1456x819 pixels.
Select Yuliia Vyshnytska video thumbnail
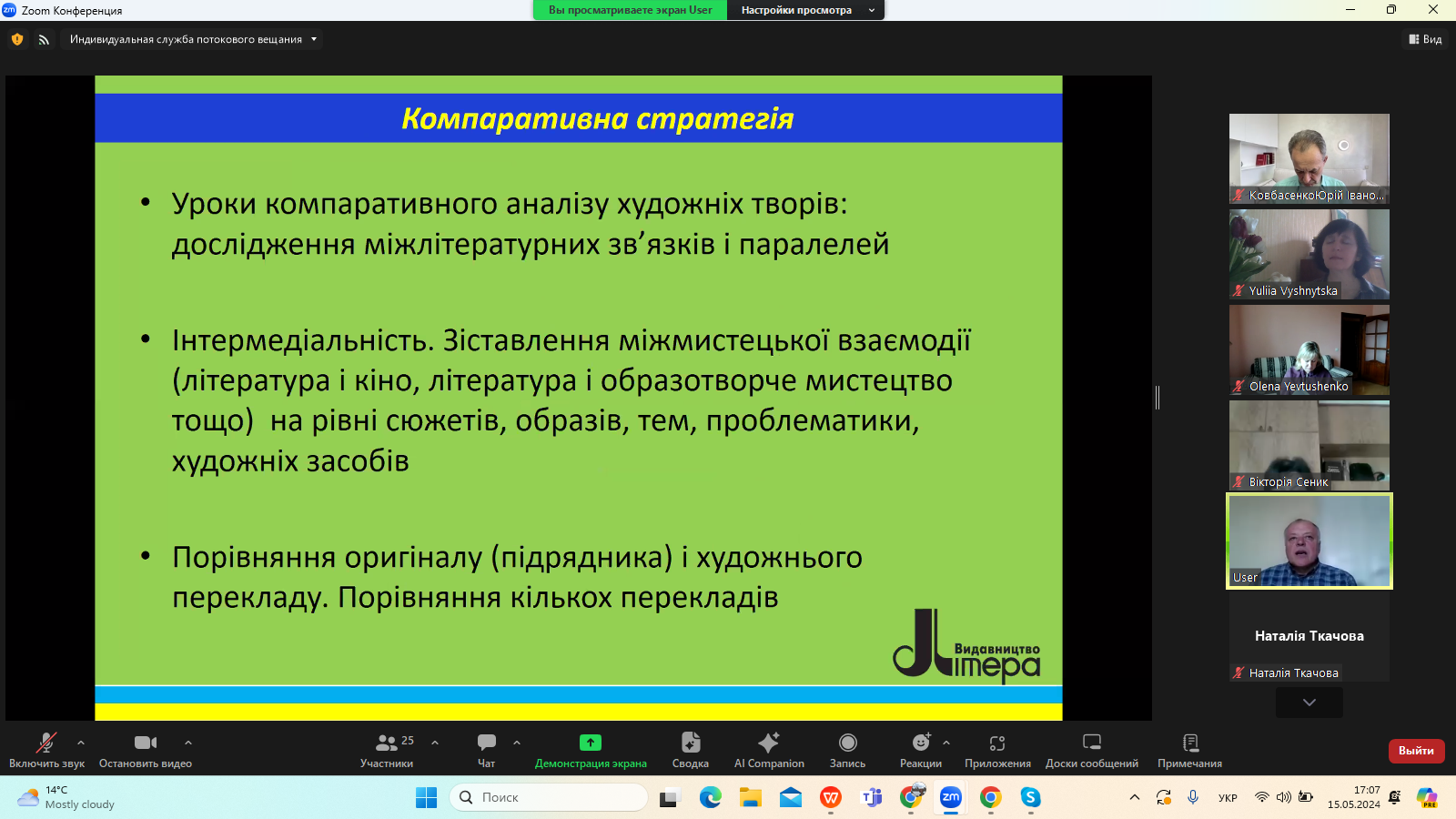tap(1309, 254)
